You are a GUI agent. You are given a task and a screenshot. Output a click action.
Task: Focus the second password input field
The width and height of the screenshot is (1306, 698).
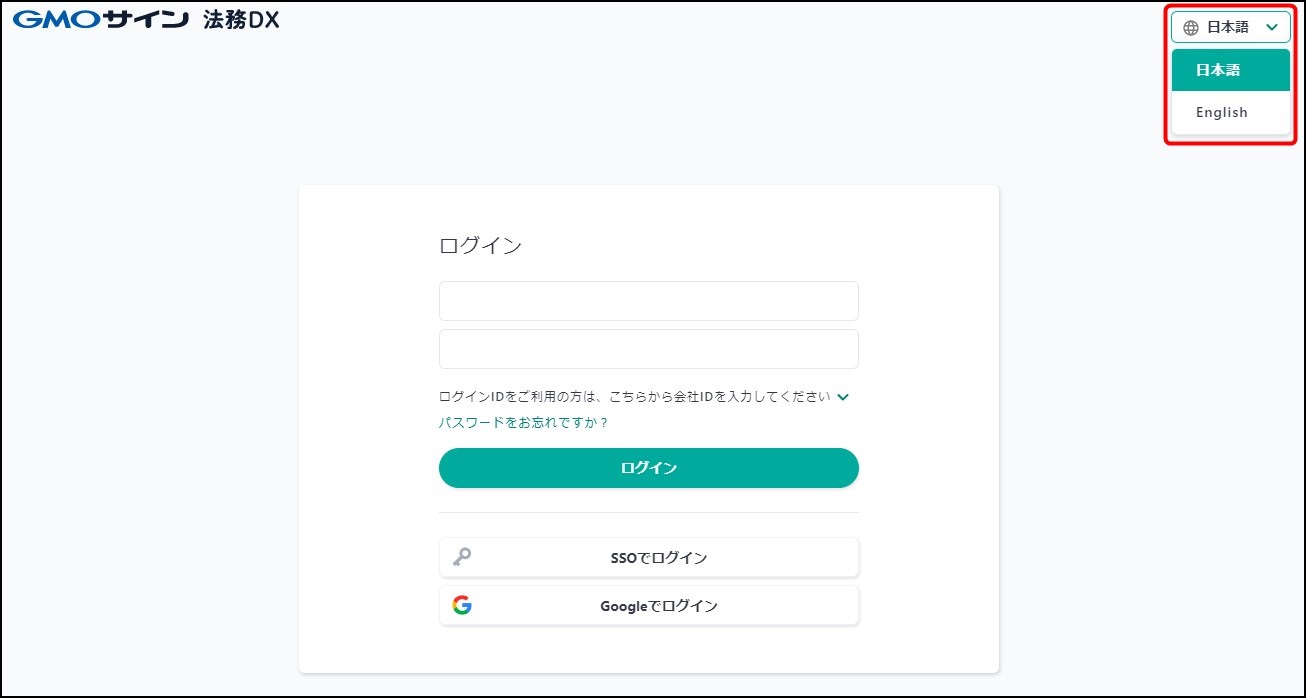click(x=648, y=349)
